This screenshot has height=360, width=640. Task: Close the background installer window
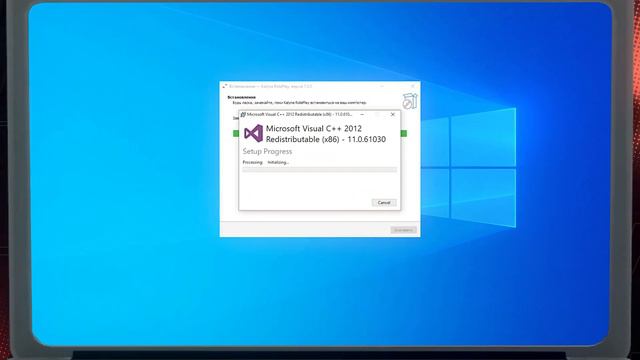click(413, 86)
